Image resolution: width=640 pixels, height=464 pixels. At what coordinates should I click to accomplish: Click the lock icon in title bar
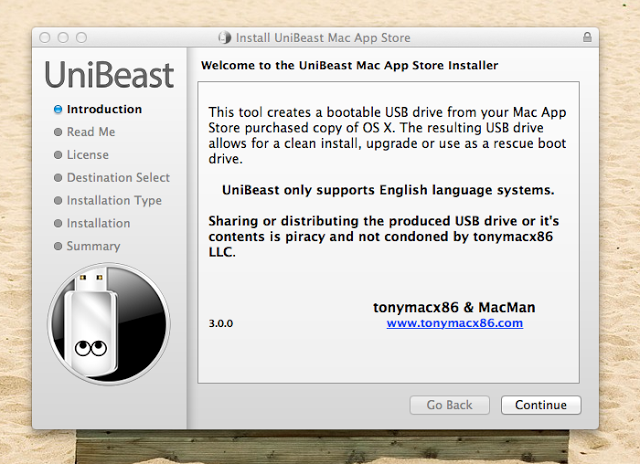tap(586, 38)
